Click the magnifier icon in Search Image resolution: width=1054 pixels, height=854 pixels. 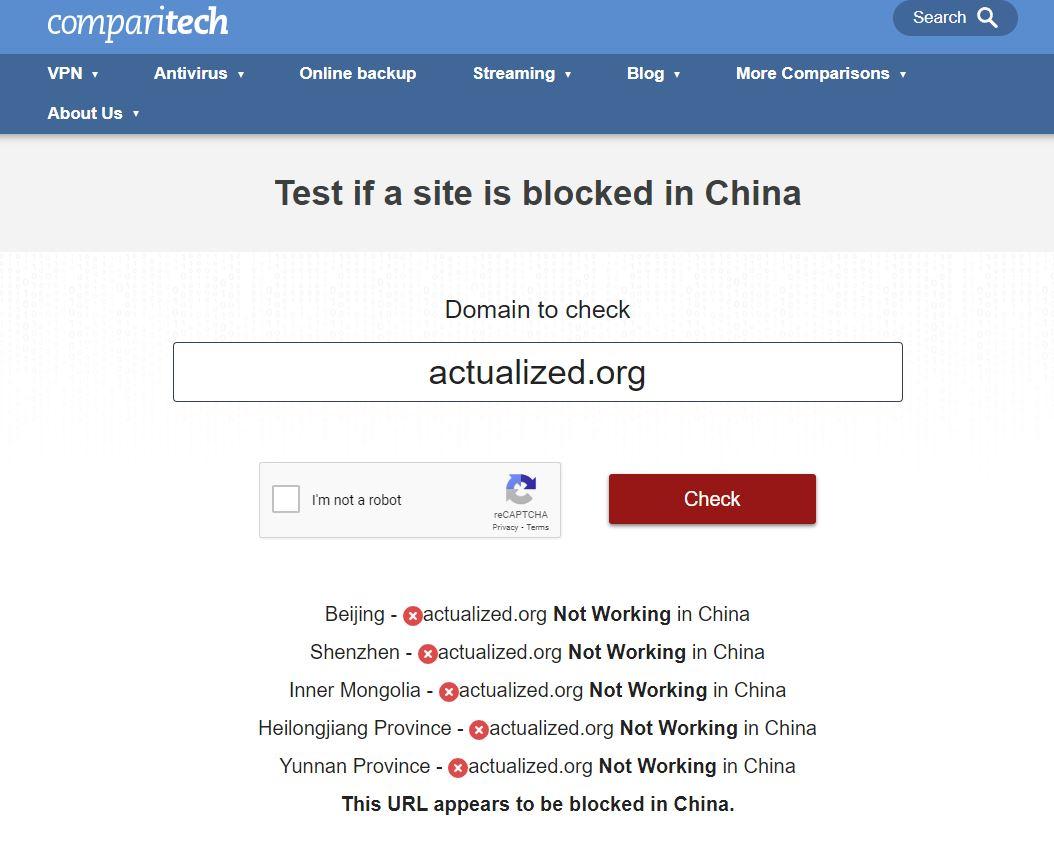point(987,17)
